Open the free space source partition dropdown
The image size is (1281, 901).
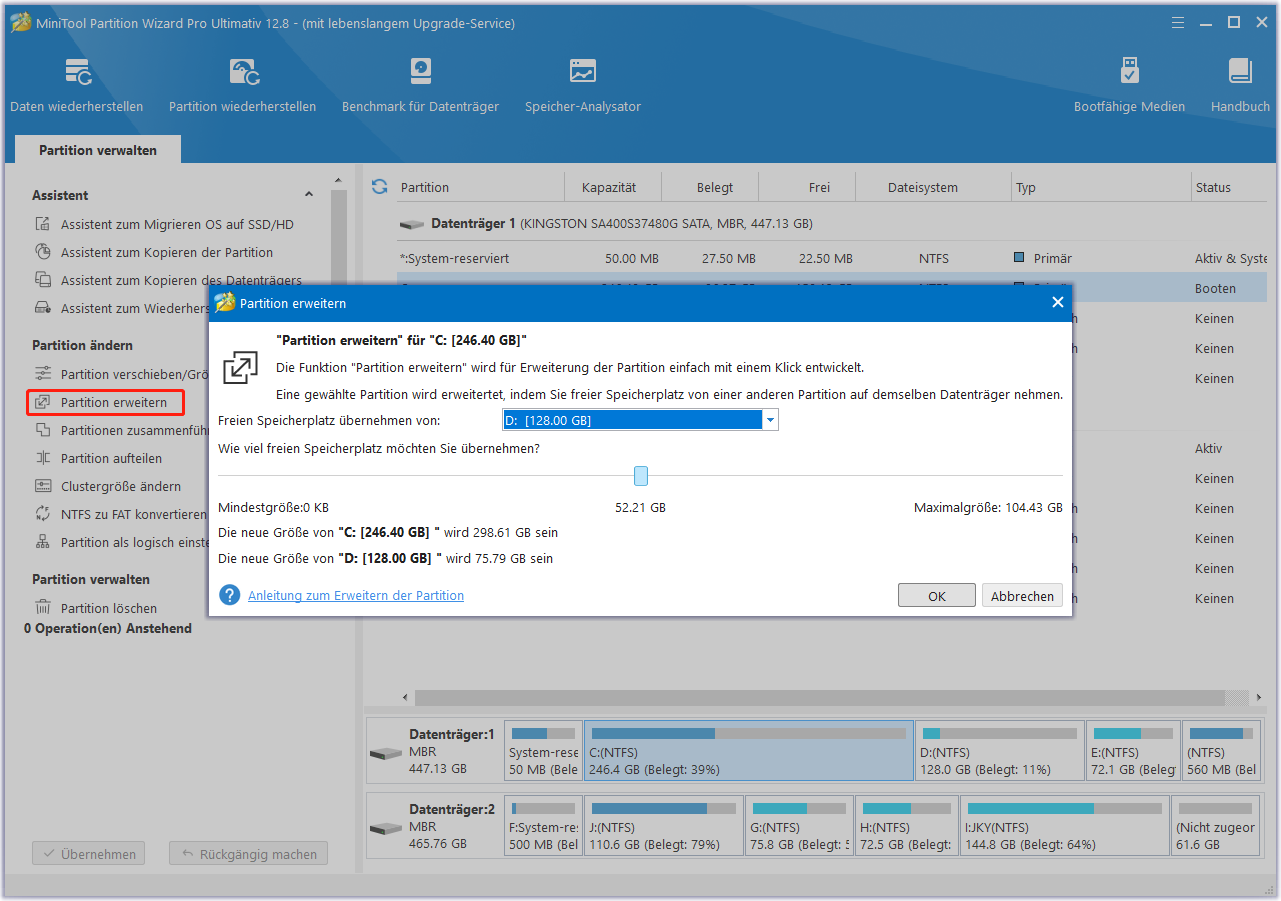[x=770, y=421]
